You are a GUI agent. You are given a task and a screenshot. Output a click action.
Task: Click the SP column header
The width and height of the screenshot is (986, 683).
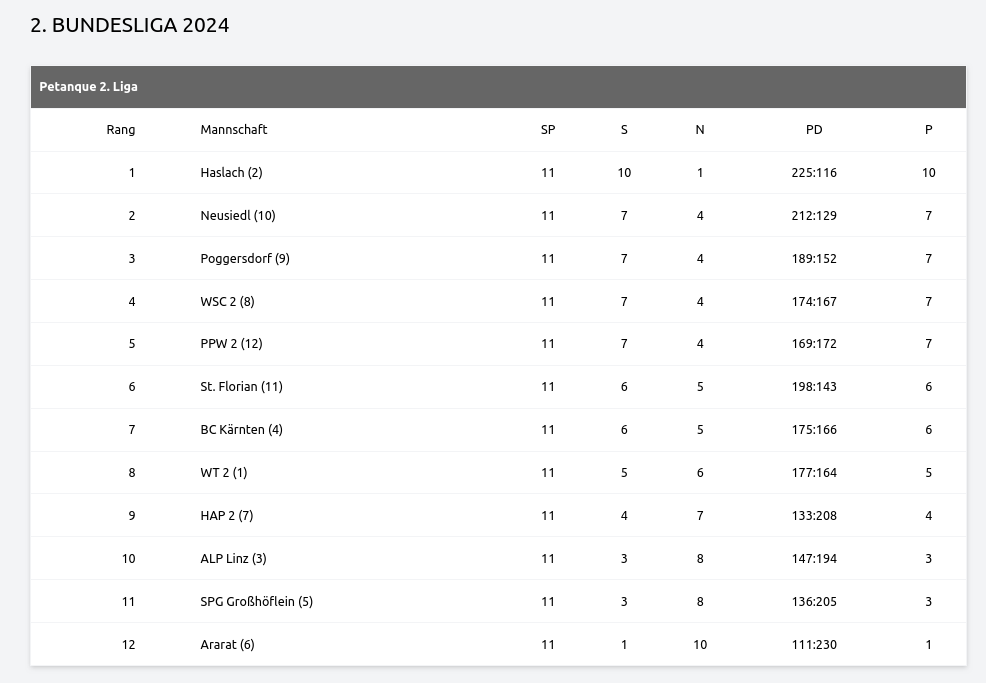click(x=548, y=129)
